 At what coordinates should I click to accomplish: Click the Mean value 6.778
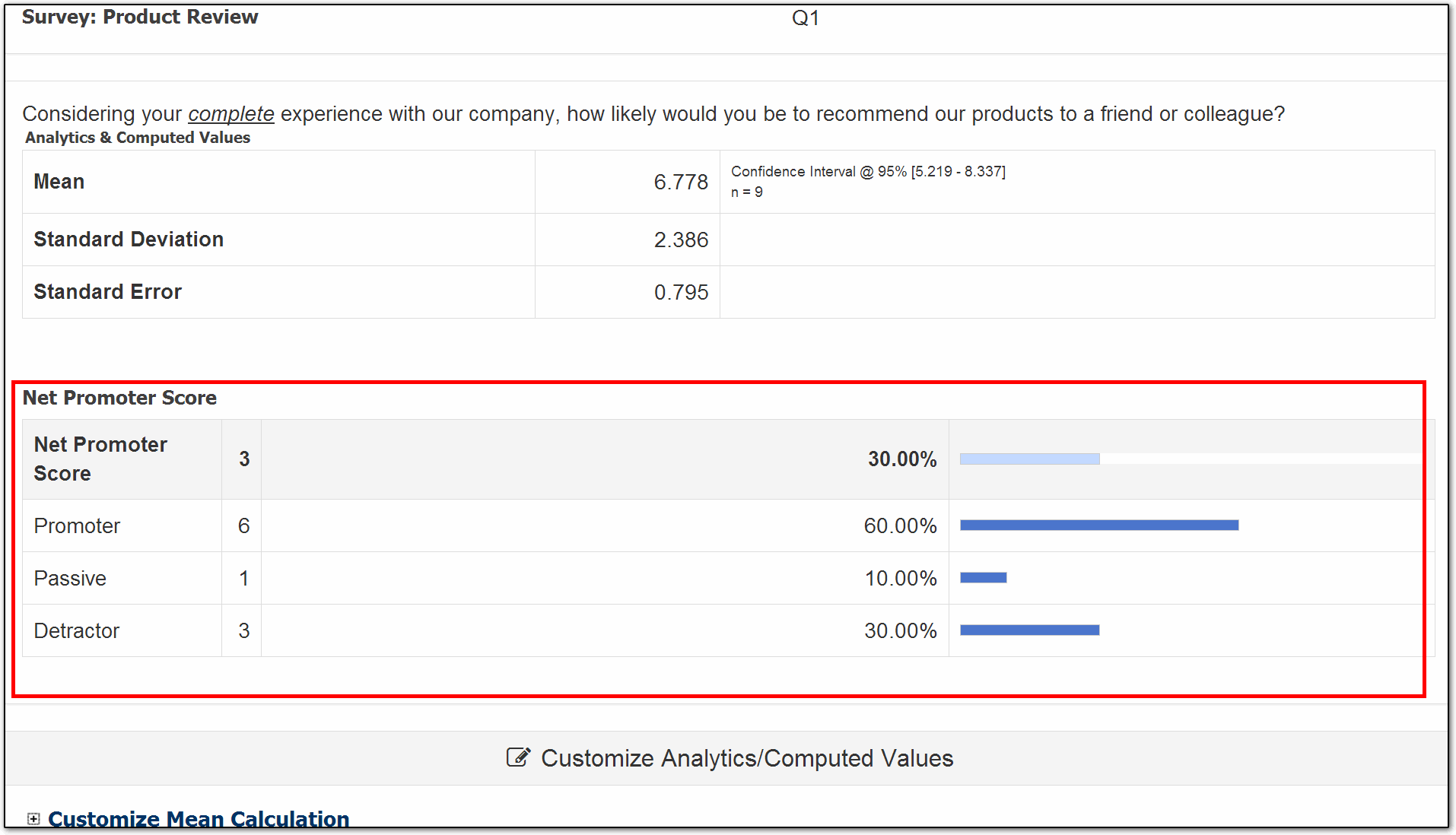coord(681,182)
